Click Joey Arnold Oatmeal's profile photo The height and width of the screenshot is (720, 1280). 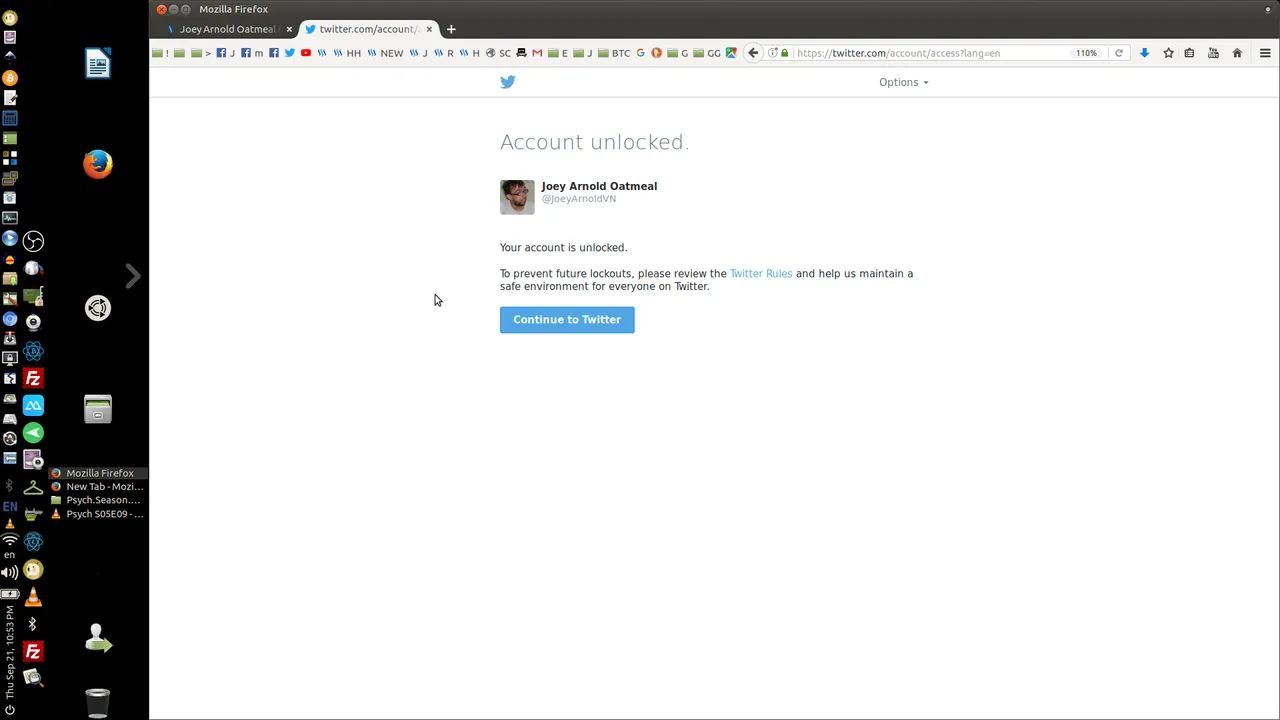point(517,197)
